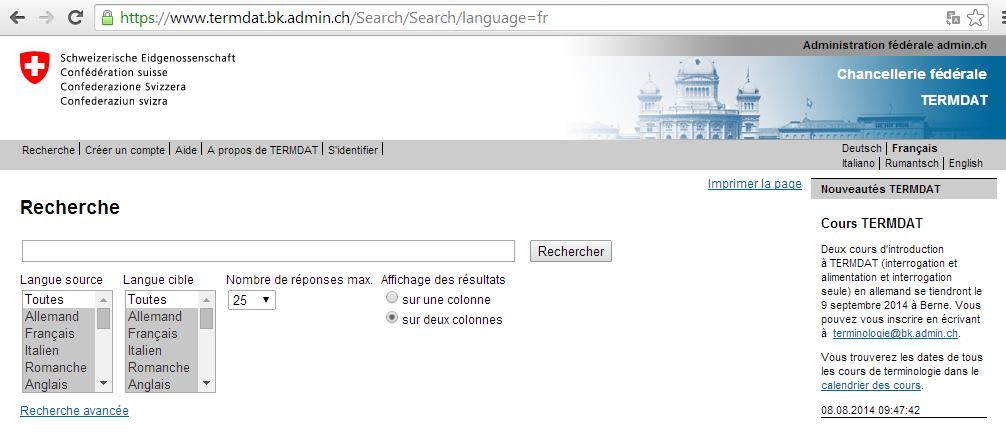Viewport: 1006px width, 437px height.
Task: Open Recherche avancée link
Action: (74, 411)
